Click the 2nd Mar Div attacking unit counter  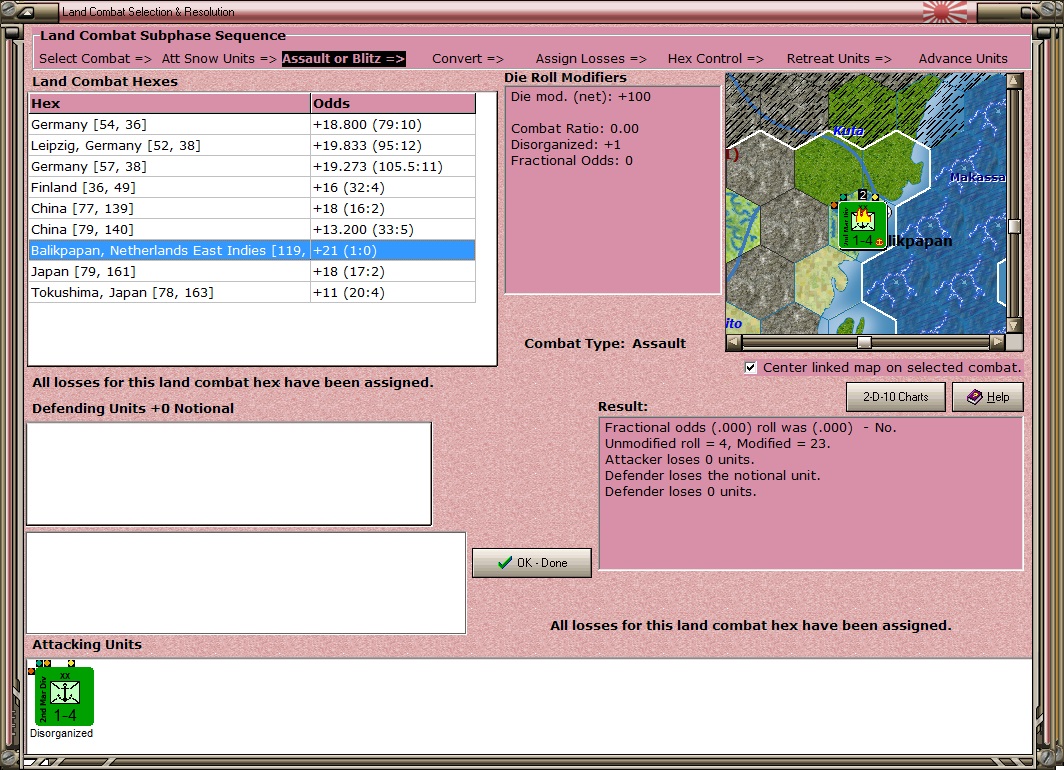[x=64, y=696]
